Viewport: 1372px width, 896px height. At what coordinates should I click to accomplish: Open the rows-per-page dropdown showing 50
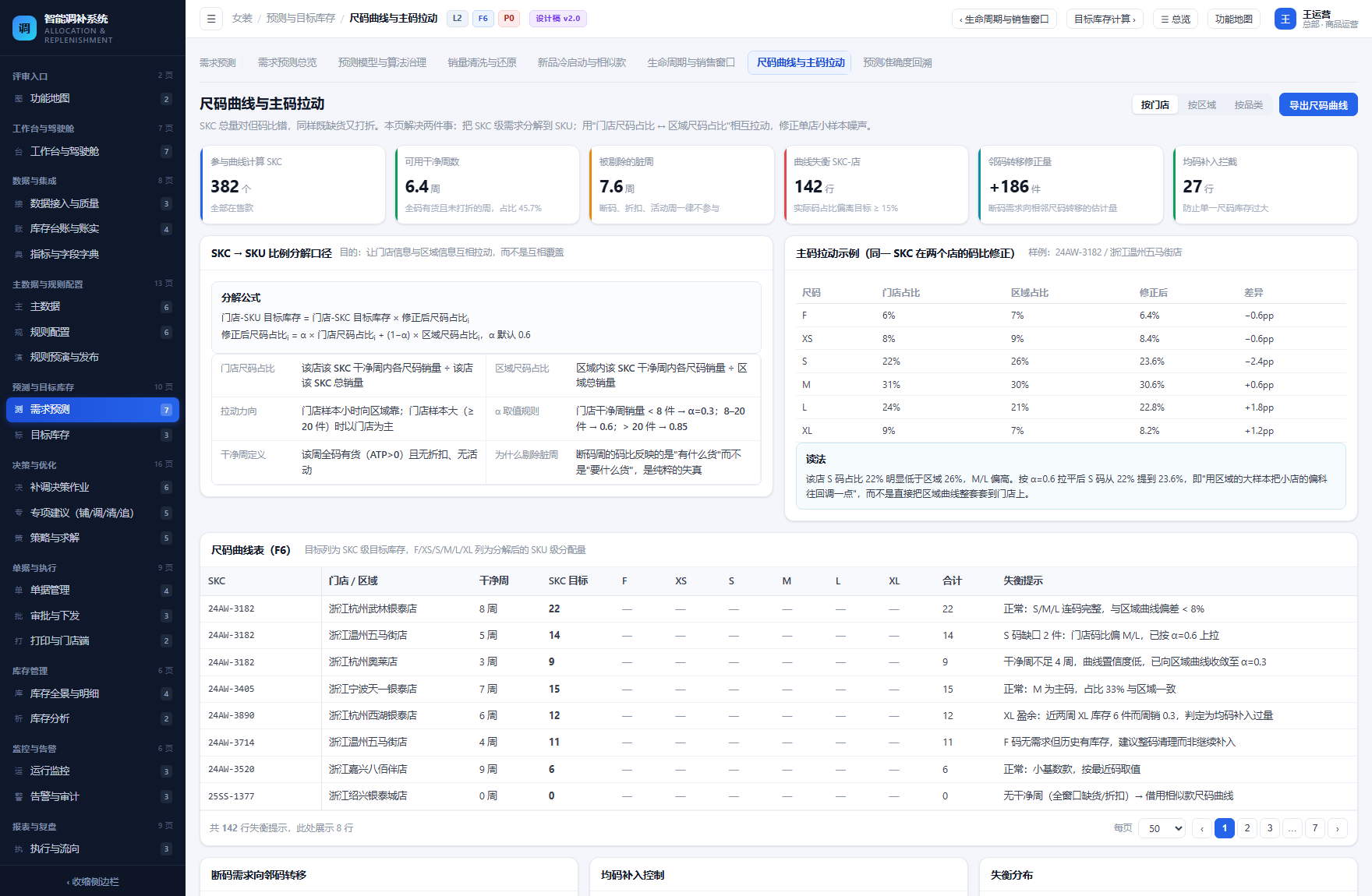pyautogui.click(x=1162, y=828)
